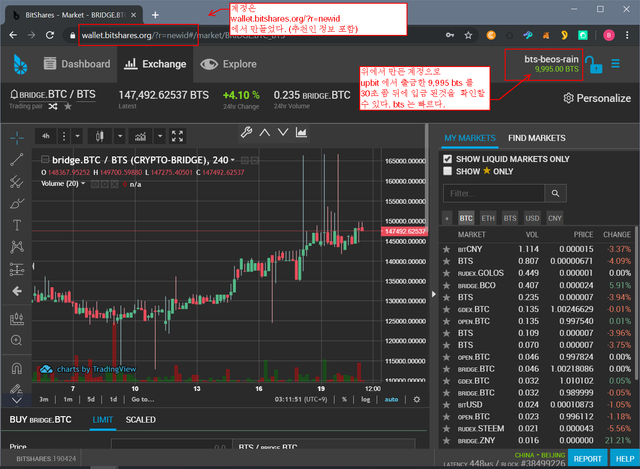640x469 pixels.
Task: Open the Explore page
Action: [x=229, y=64]
